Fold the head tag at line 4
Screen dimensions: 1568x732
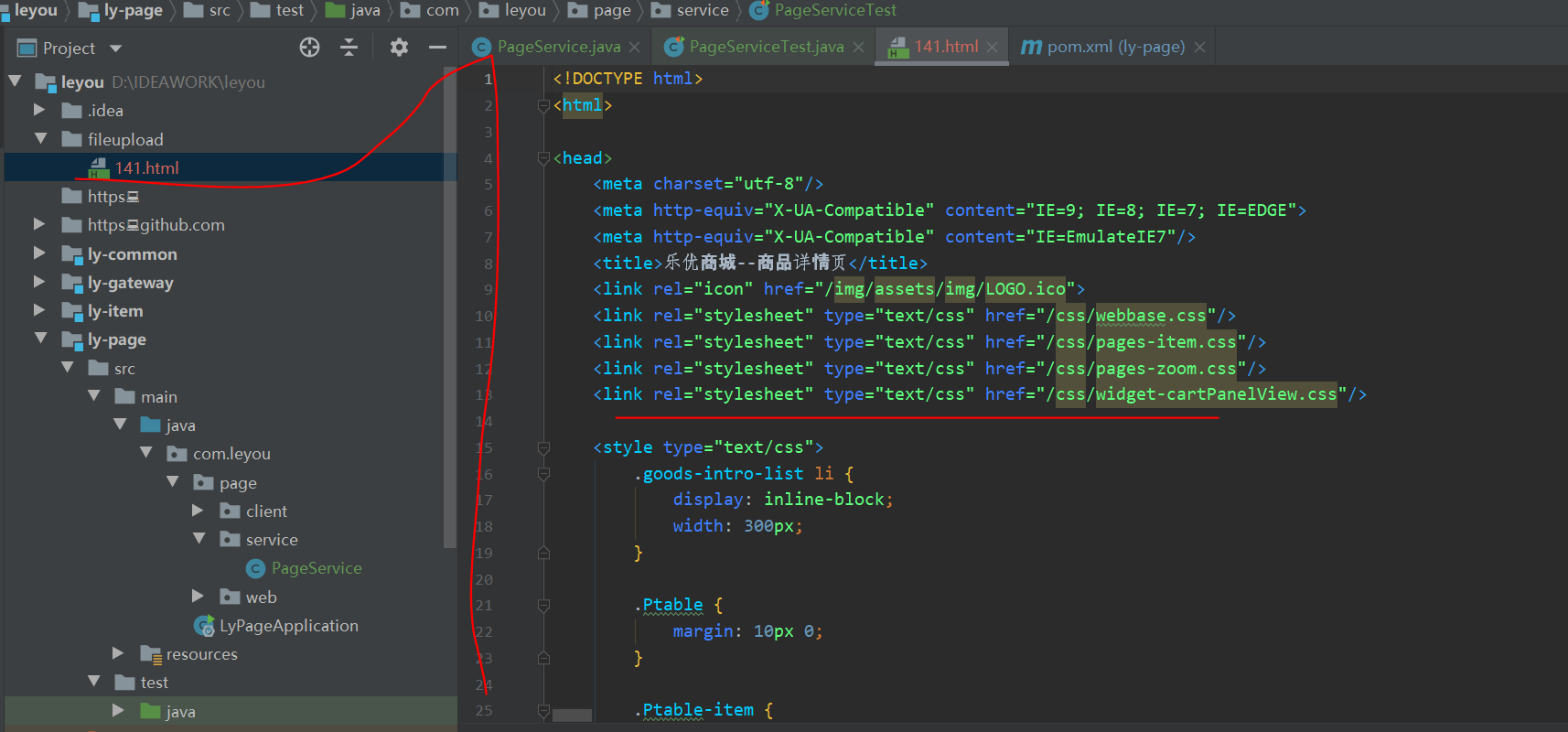click(543, 158)
